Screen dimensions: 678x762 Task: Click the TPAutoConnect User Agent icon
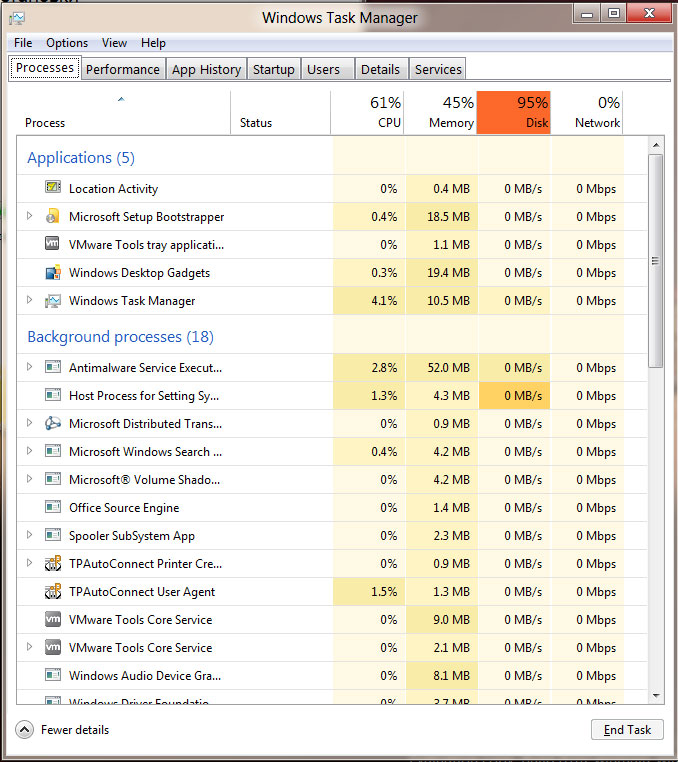[53, 591]
